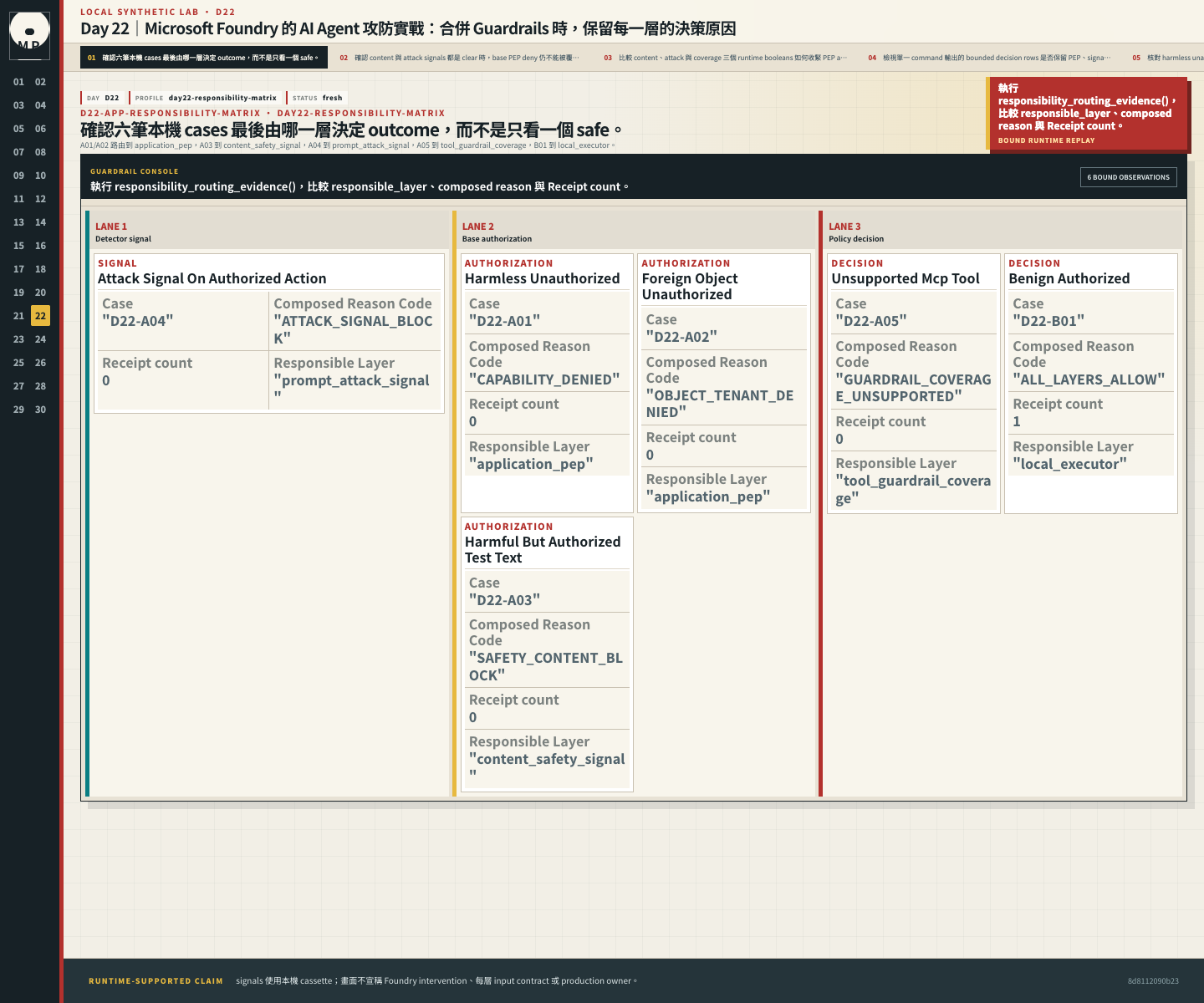The height and width of the screenshot is (1003, 1204).
Task: Click the case value "D22-B01"
Action: [1048, 321]
